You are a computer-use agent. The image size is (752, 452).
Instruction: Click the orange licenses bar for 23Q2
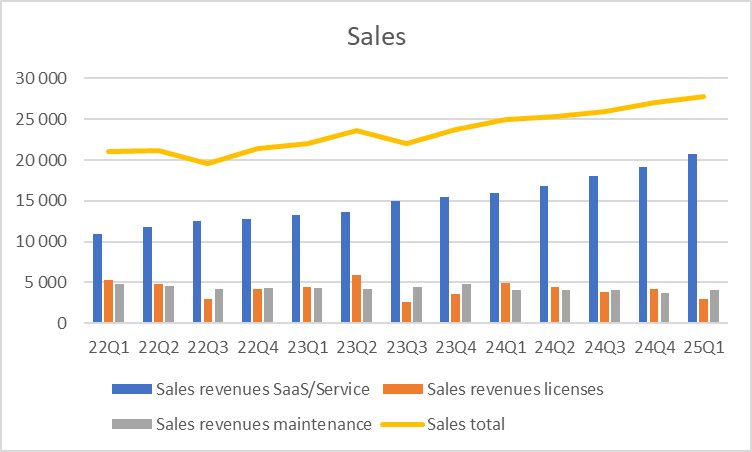[x=357, y=299]
